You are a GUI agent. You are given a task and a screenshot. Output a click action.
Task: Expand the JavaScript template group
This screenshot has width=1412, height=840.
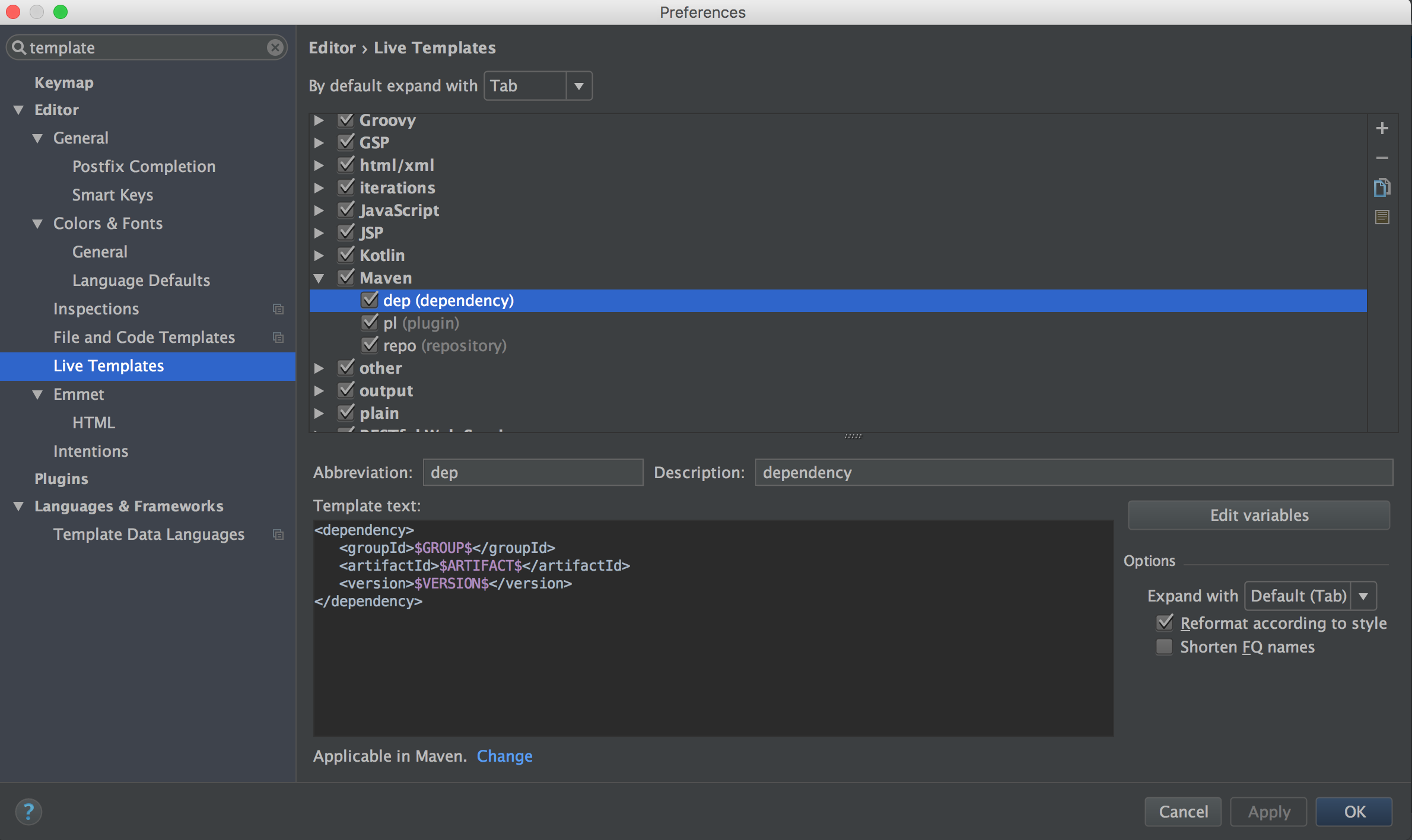pos(319,211)
